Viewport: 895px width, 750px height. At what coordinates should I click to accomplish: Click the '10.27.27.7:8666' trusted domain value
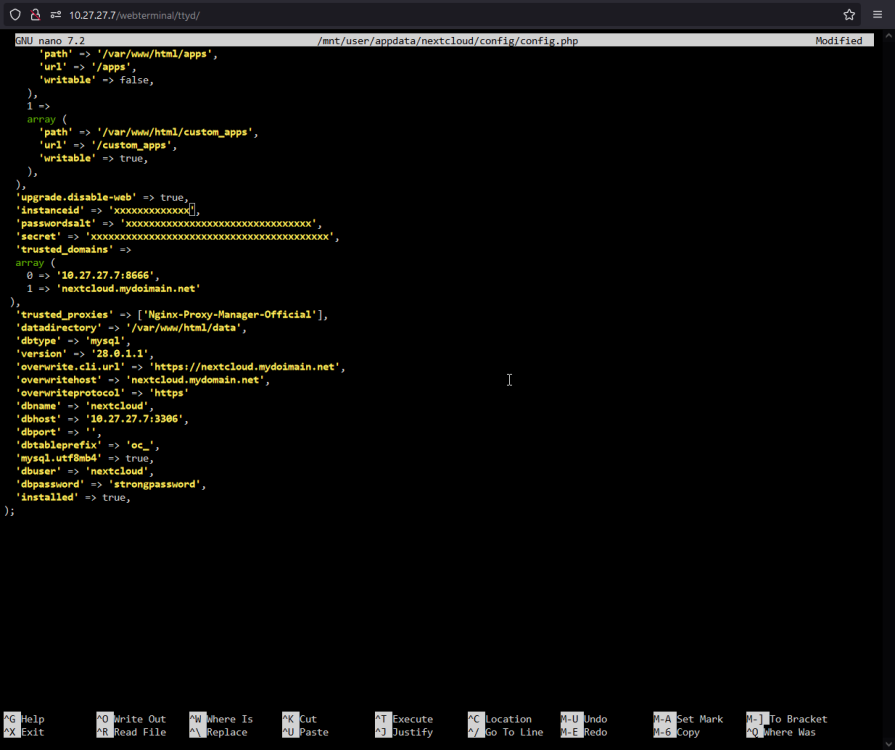point(105,276)
